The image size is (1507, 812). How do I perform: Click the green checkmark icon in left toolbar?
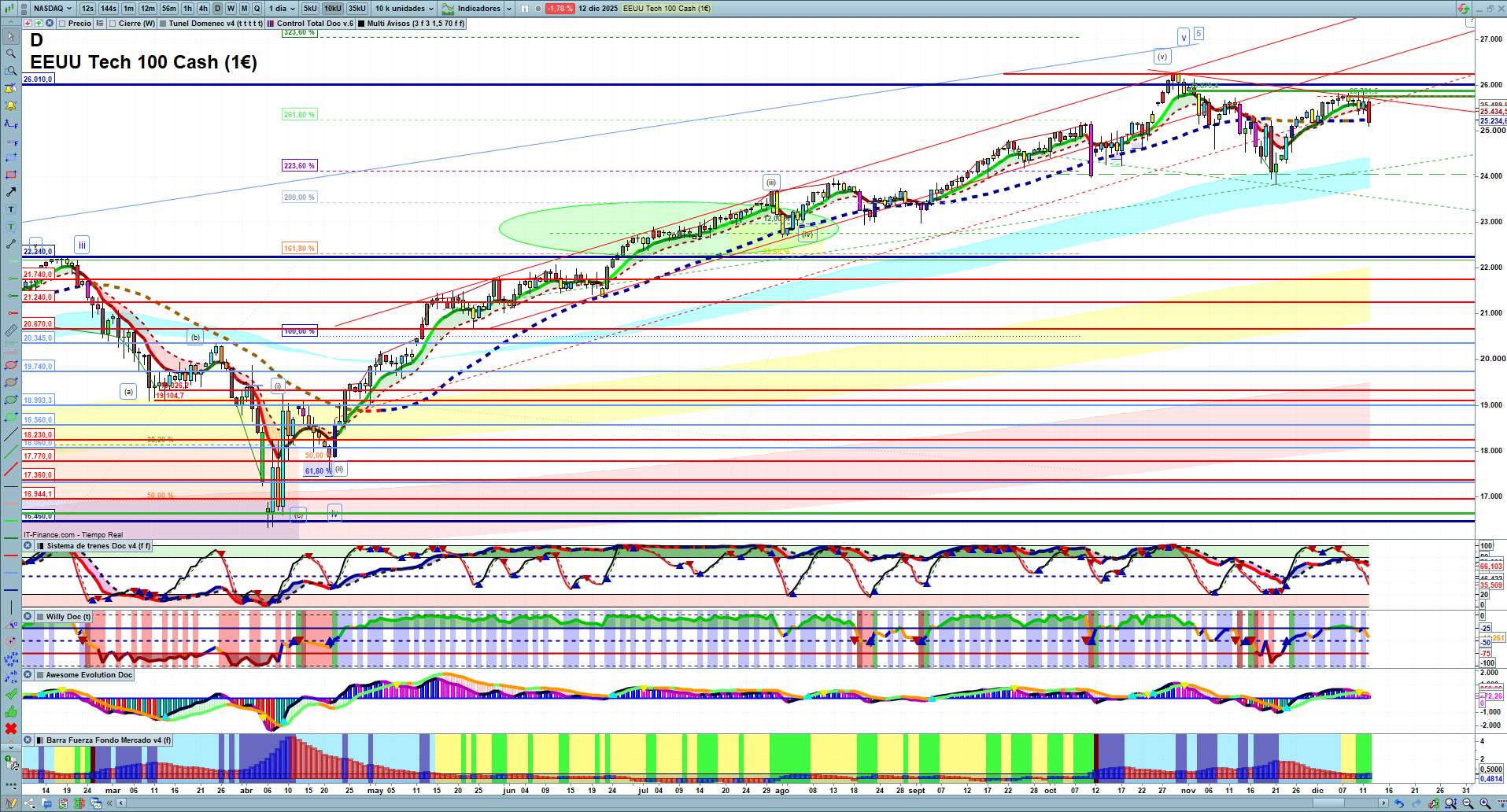[x=11, y=694]
